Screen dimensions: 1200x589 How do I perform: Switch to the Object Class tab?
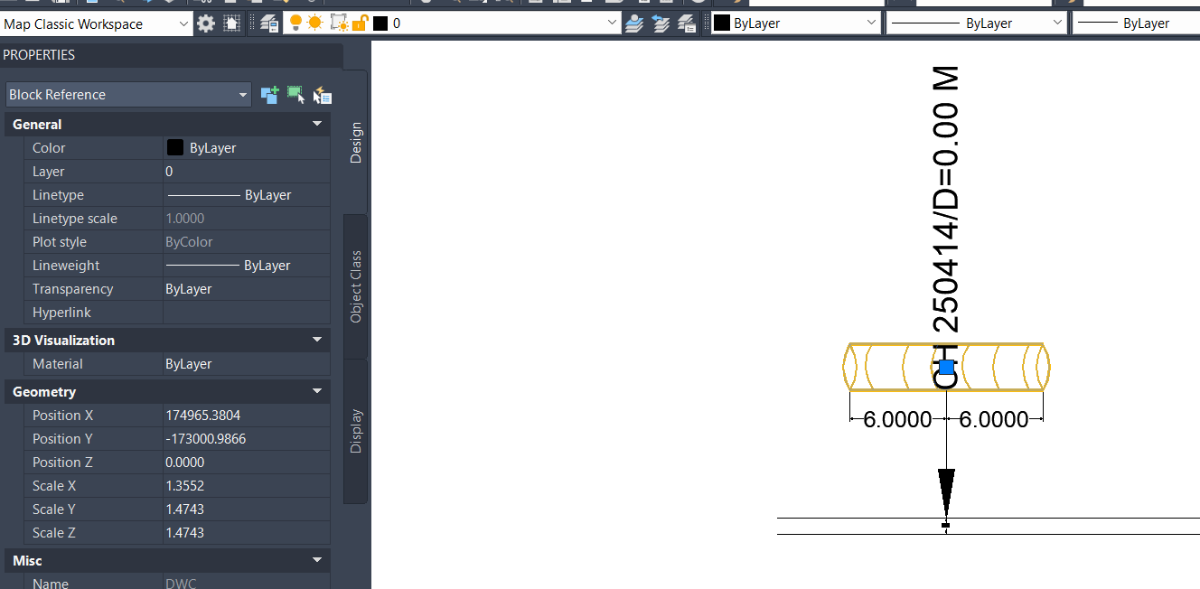(x=356, y=286)
